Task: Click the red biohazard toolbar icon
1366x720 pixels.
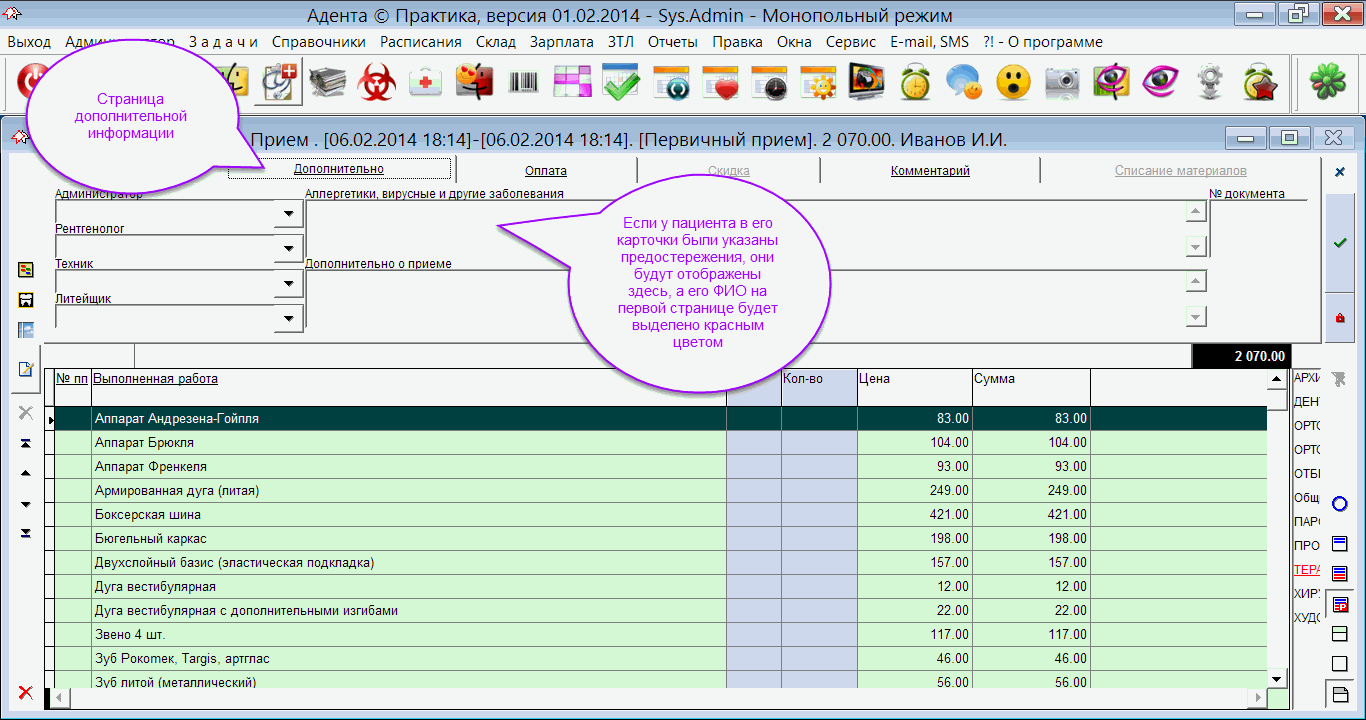Action: 377,82
